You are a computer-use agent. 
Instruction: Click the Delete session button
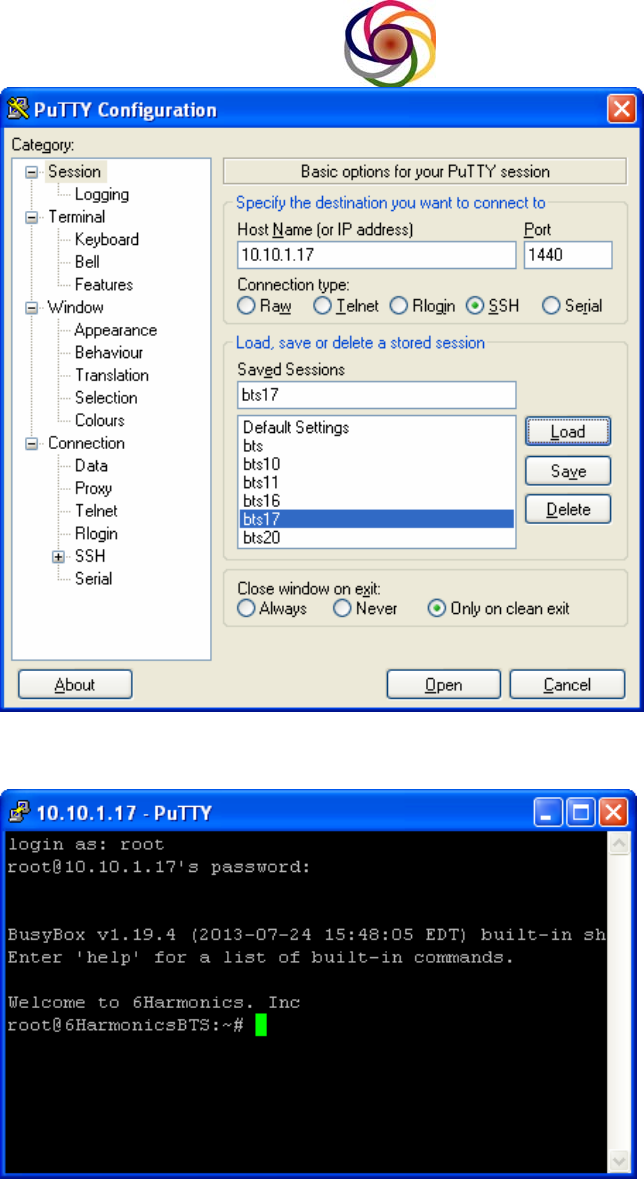tap(568, 510)
